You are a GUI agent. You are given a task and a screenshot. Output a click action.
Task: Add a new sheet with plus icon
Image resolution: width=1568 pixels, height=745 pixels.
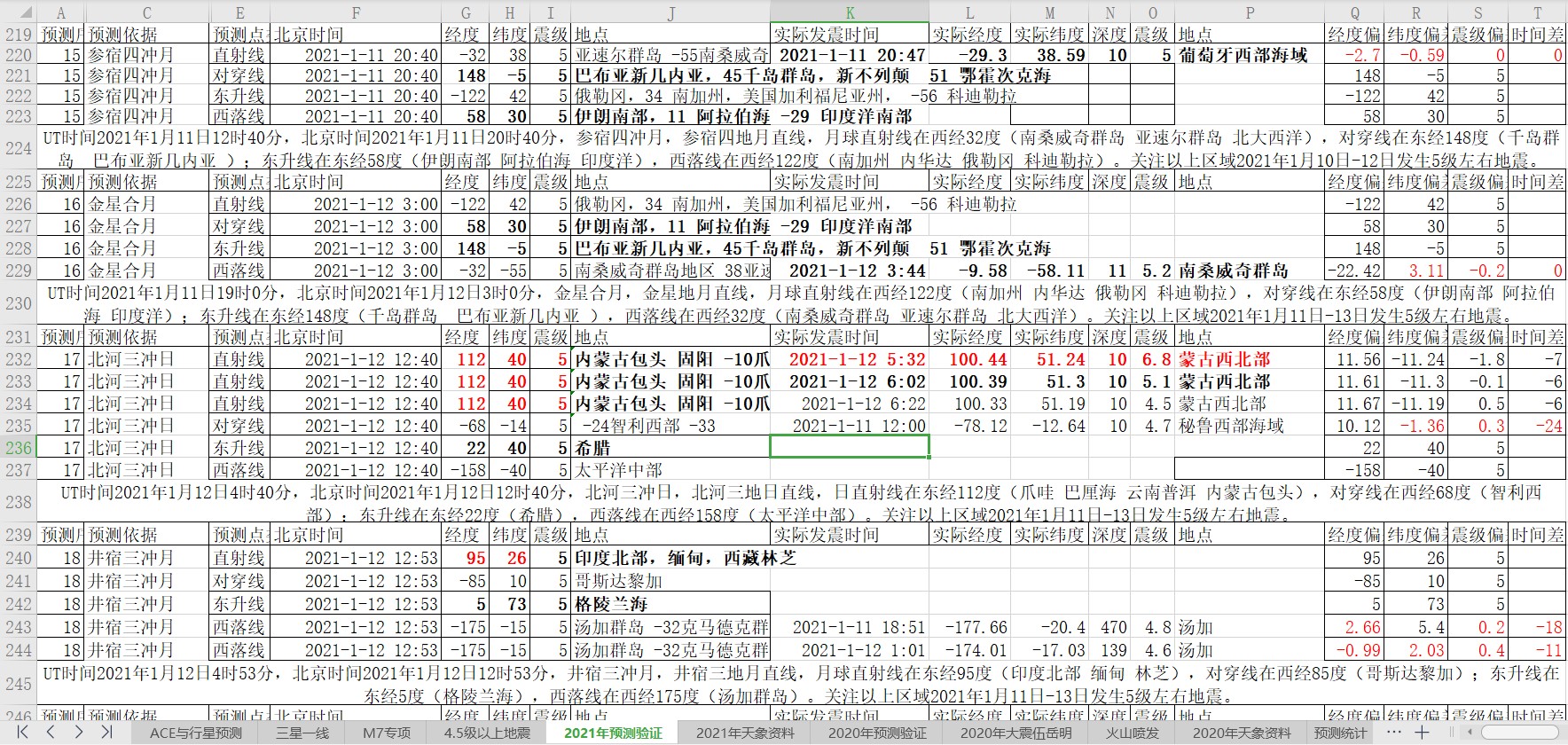[x=1422, y=733]
